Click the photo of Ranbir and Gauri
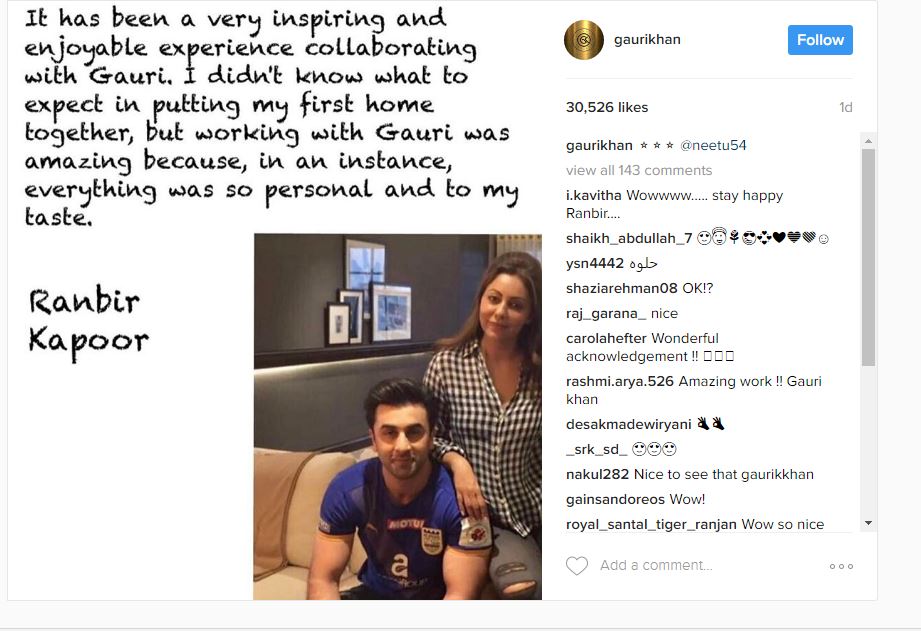 398,417
